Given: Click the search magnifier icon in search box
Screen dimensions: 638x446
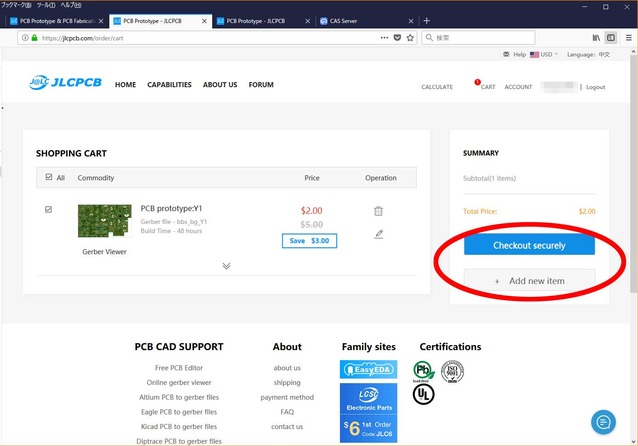Looking at the screenshot, I should (429, 38).
